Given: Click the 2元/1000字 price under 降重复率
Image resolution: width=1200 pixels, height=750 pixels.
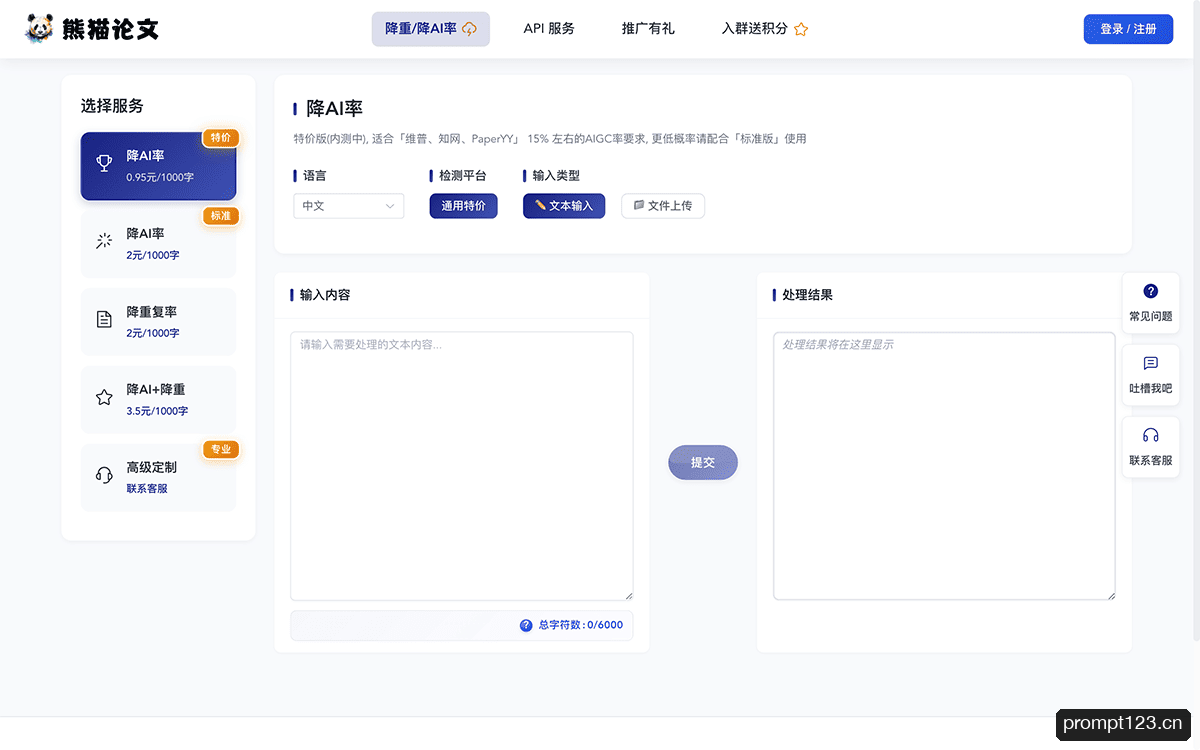Looking at the screenshot, I should (x=153, y=333).
